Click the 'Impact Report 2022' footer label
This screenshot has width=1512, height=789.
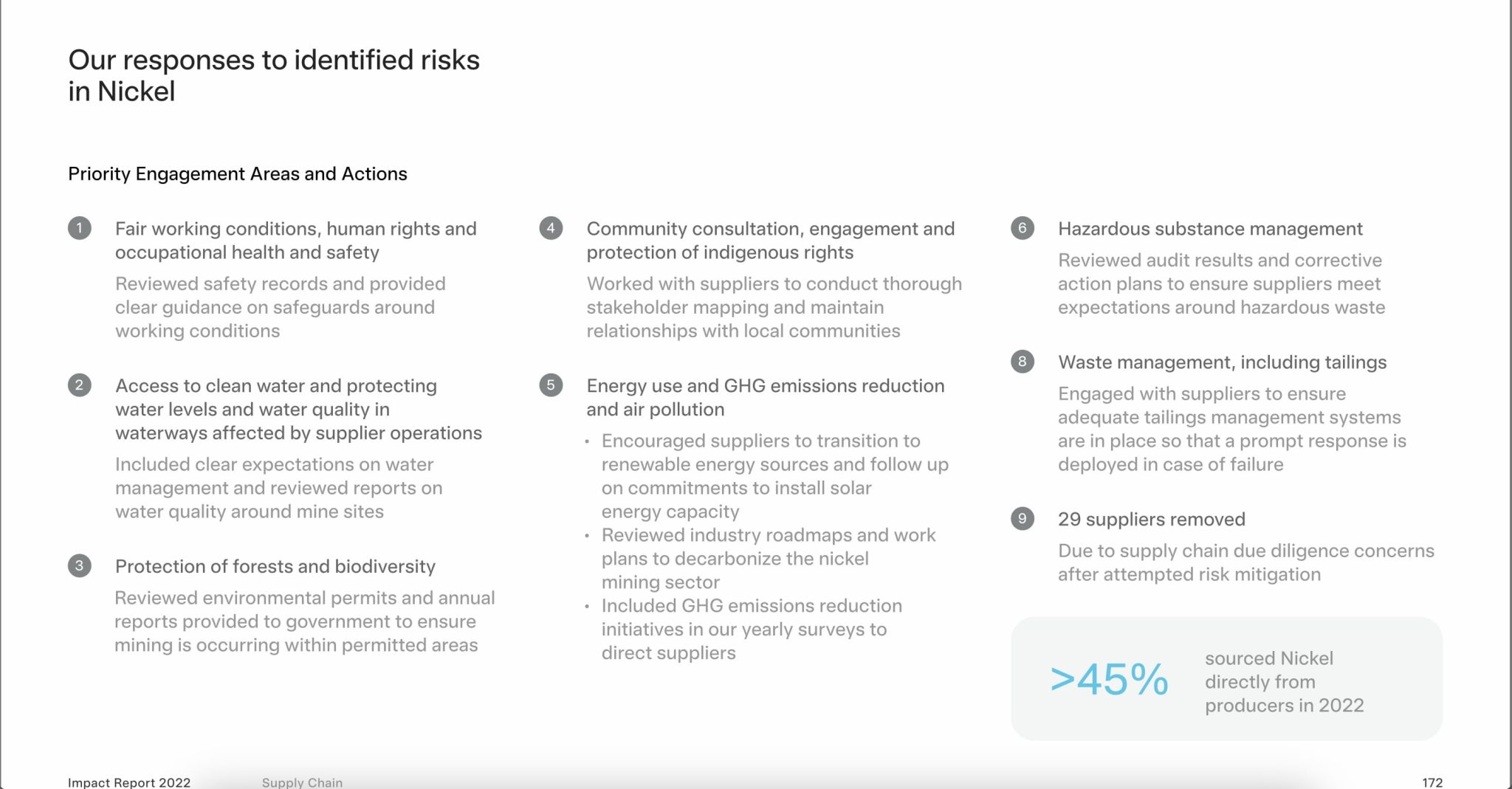click(x=129, y=782)
